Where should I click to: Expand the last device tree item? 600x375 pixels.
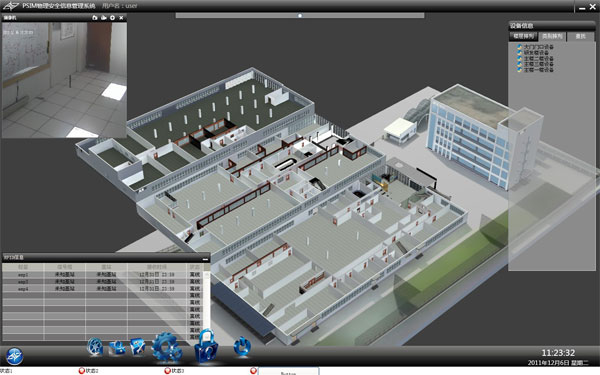(535, 70)
